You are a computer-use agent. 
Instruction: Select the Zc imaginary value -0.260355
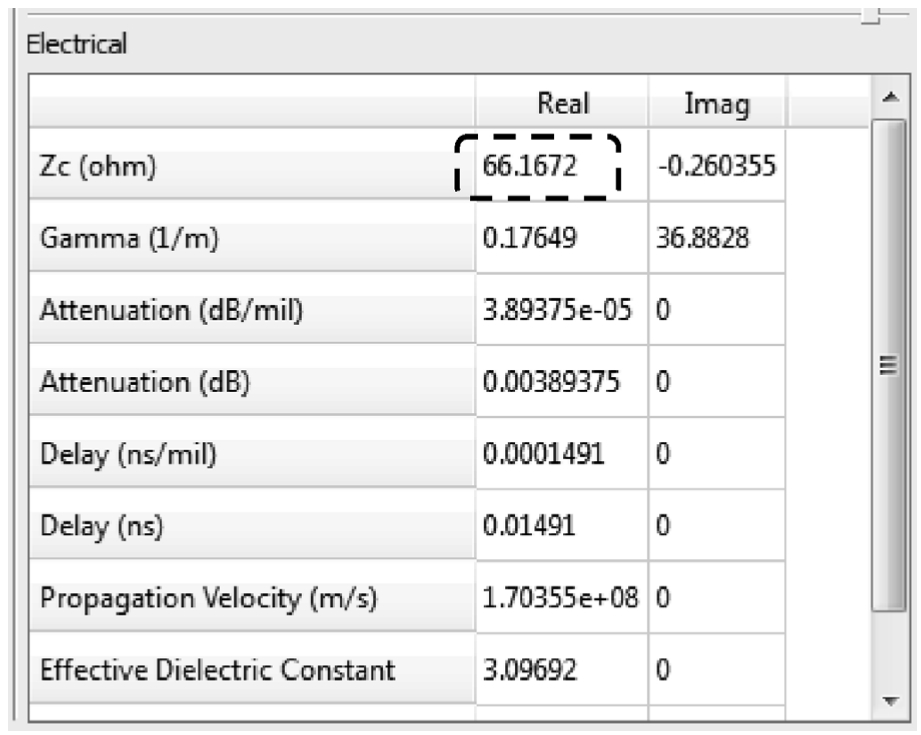pyautogui.click(x=717, y=166)
